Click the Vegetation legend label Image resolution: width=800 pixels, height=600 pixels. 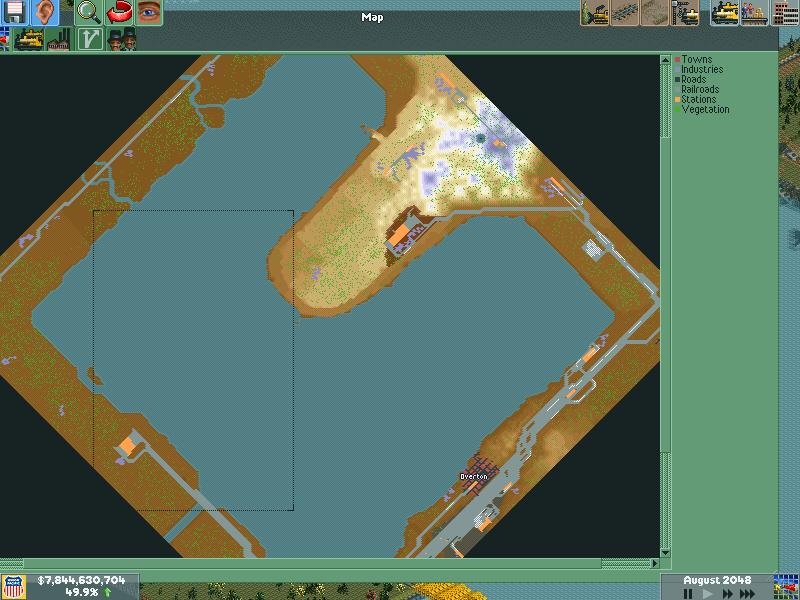706,109
